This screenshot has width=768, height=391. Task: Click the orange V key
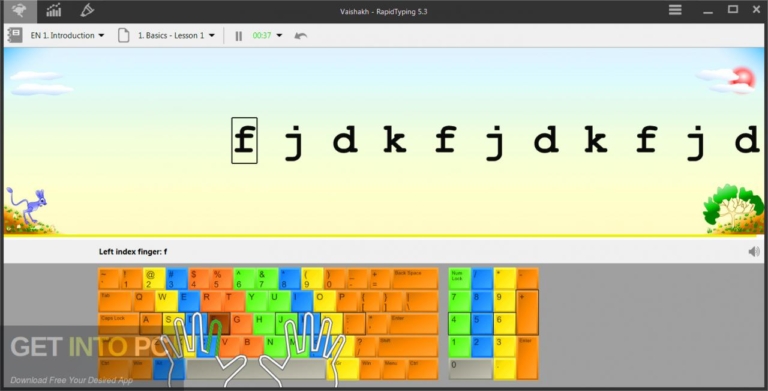[230, 346]
